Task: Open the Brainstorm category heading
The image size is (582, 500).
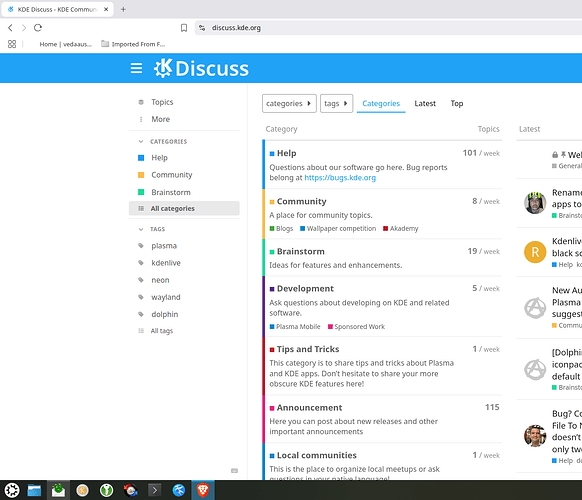Action: (x=300, y=251)
